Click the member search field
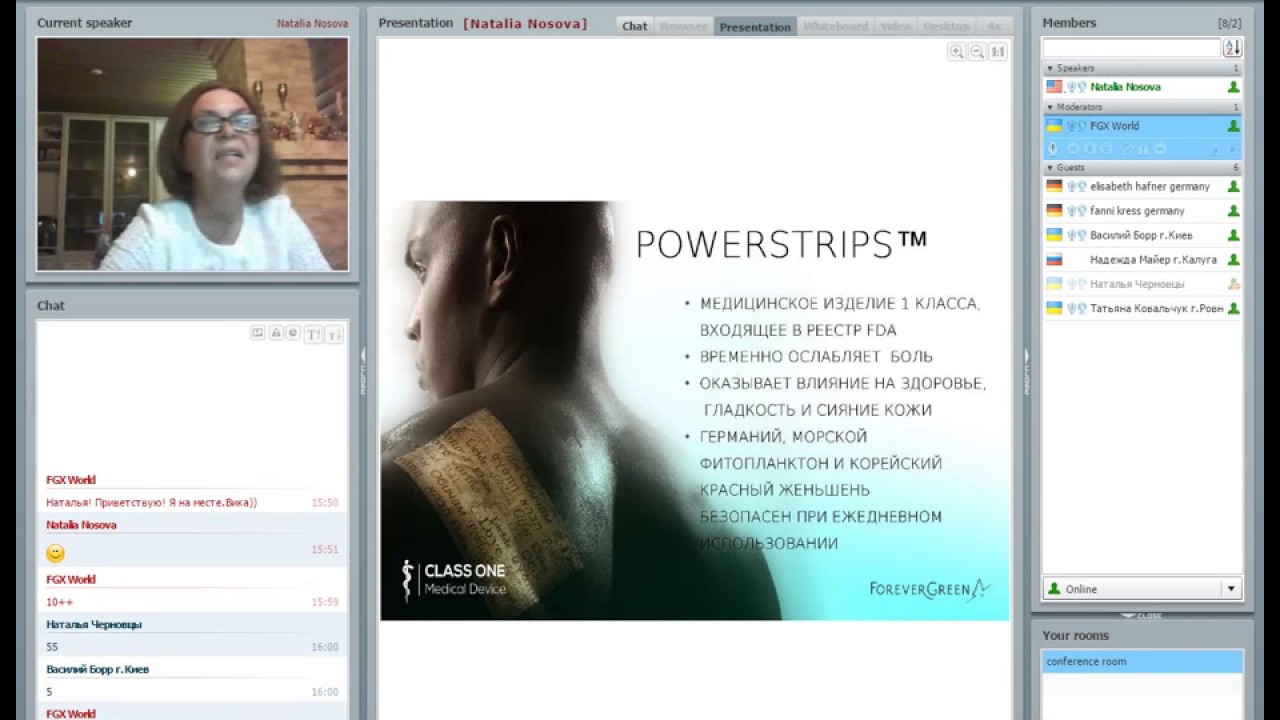This screenshot has width=1280, height=720. (1131, 48)
